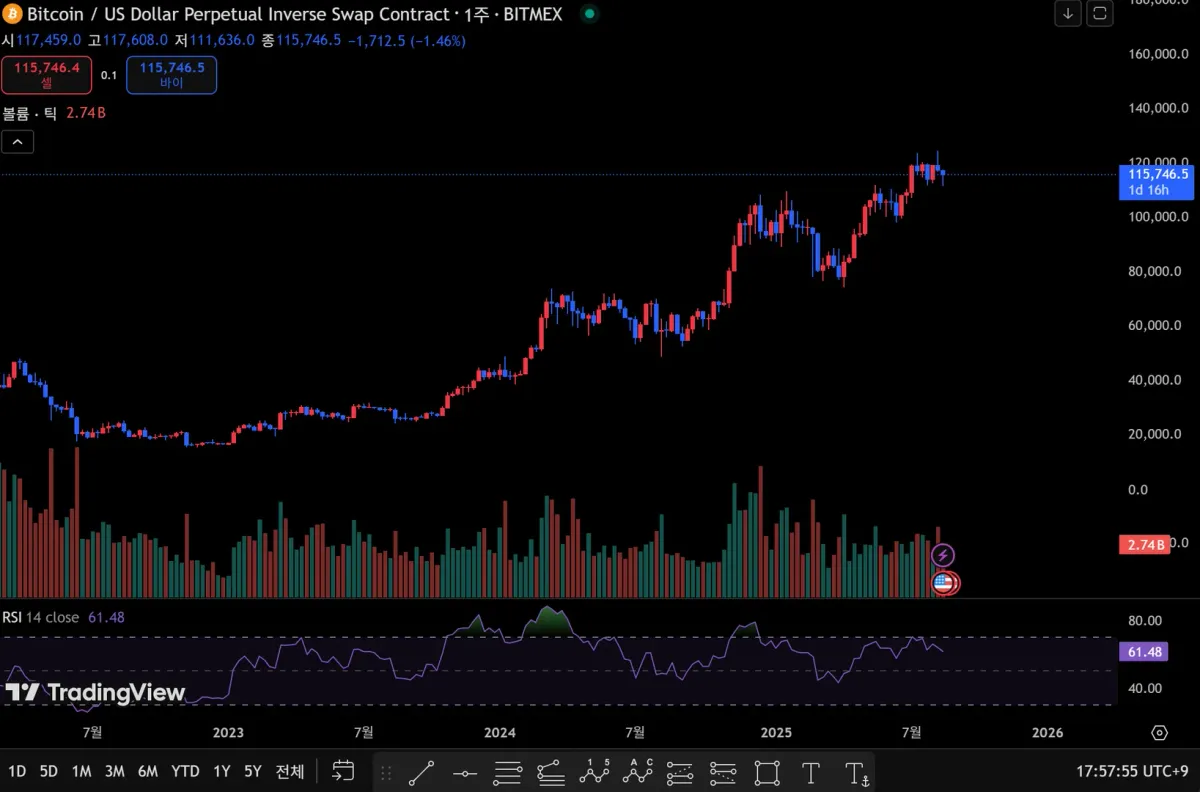Choose the Fib Retracement drawing tool

508,772
